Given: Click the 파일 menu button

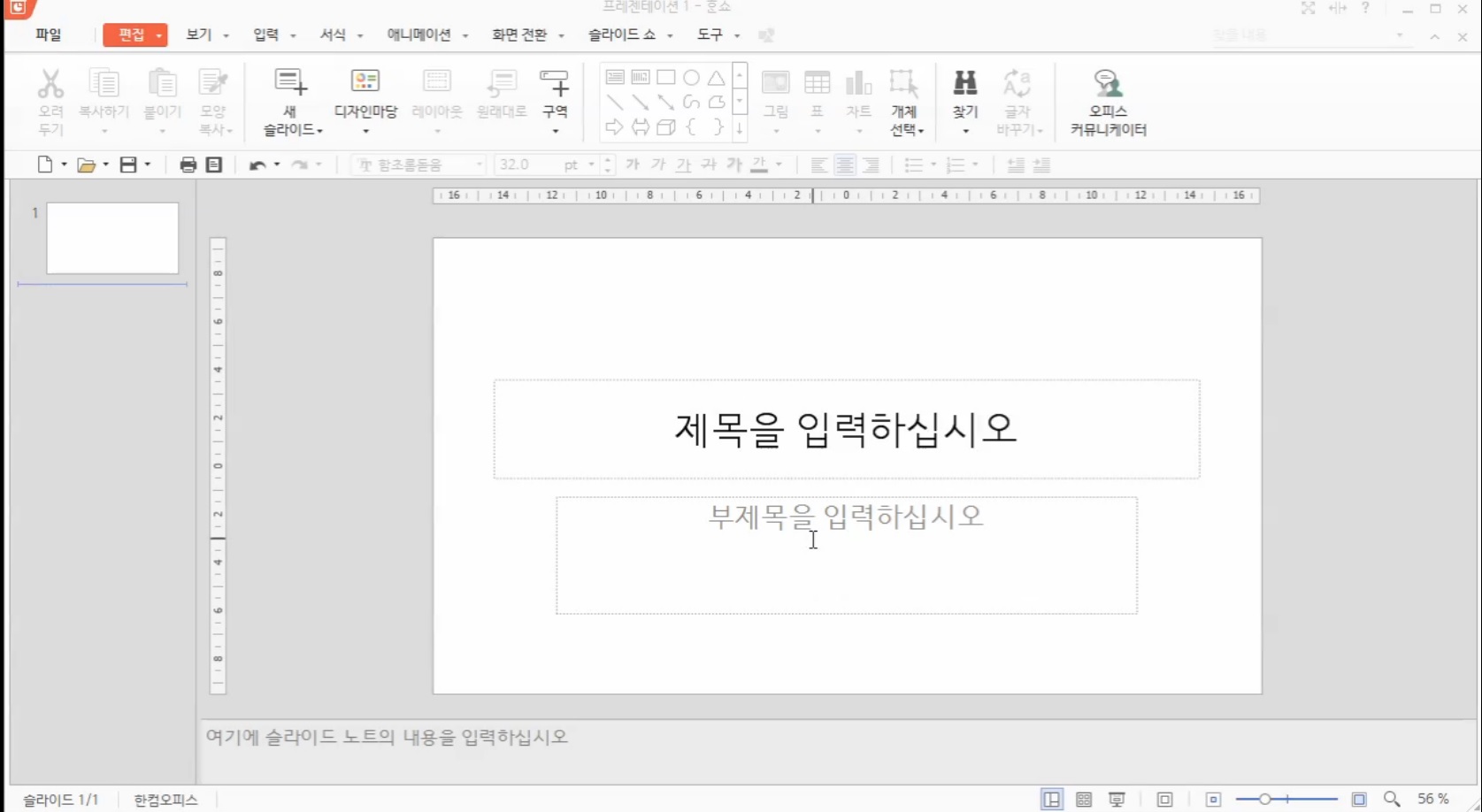Looking at the screenshot, I should click(49, 34).
